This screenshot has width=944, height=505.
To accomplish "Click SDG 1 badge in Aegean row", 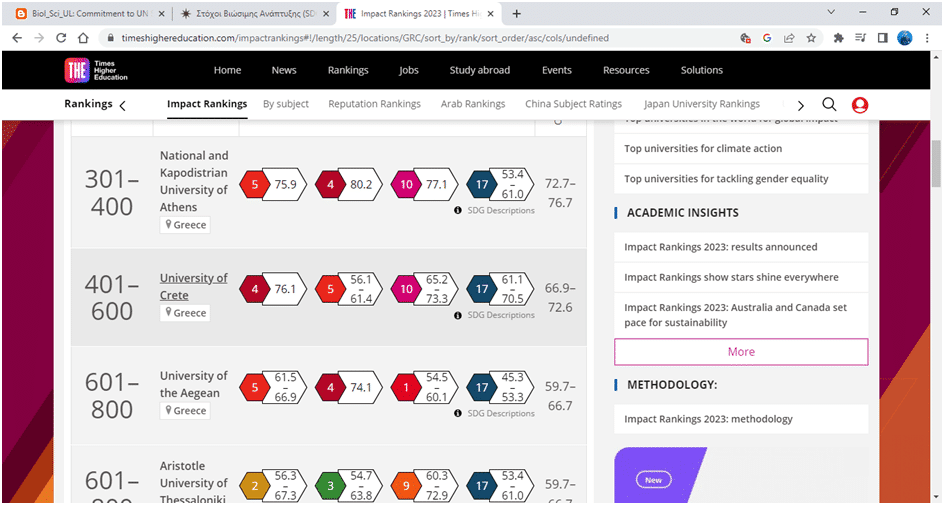I will pyautogui.click(x=406, y=387).
